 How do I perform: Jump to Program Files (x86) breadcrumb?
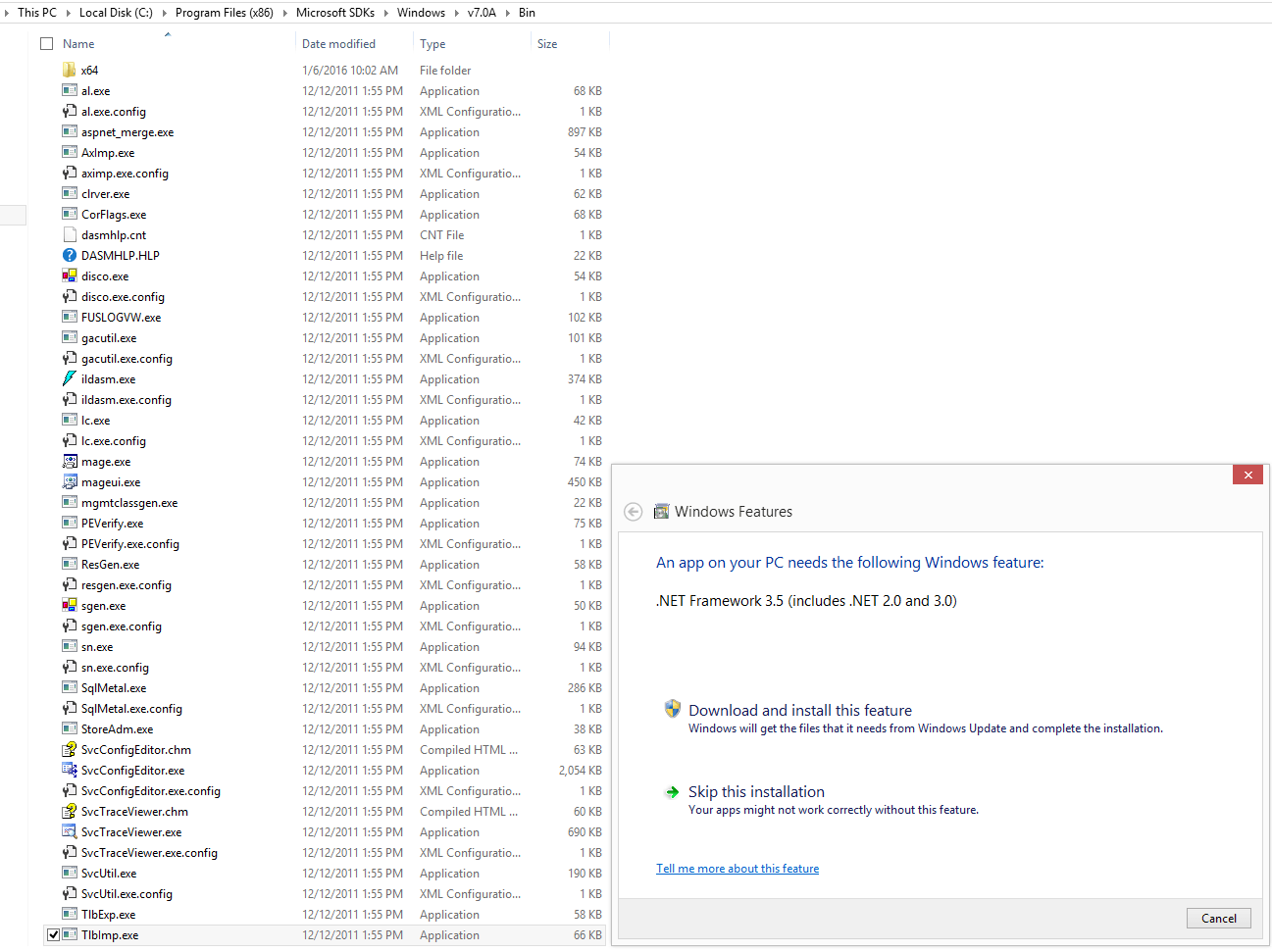[225, 13]
